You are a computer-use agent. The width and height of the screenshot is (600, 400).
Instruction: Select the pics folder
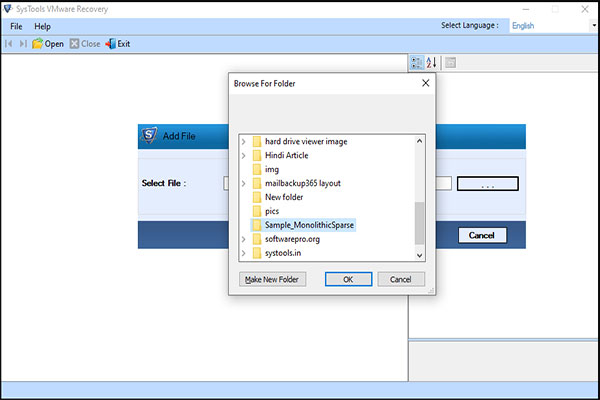tap(272, 211)
